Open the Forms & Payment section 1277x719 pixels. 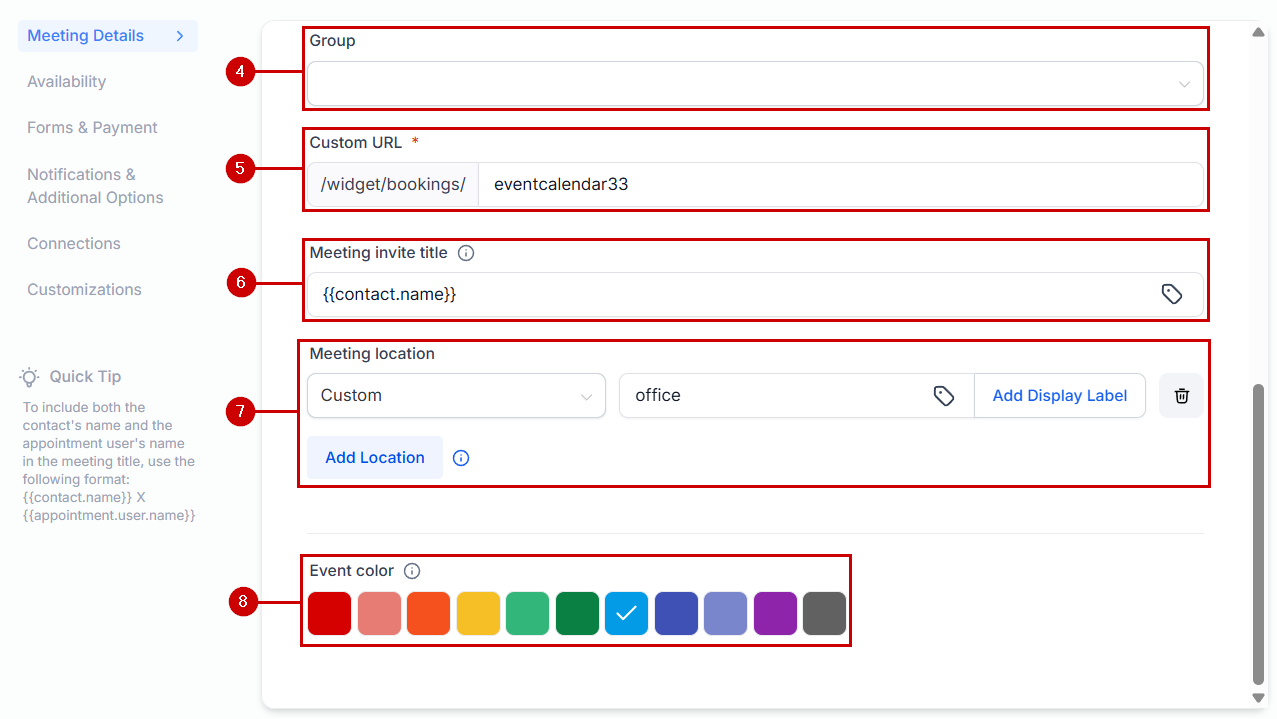pos(92,128)
